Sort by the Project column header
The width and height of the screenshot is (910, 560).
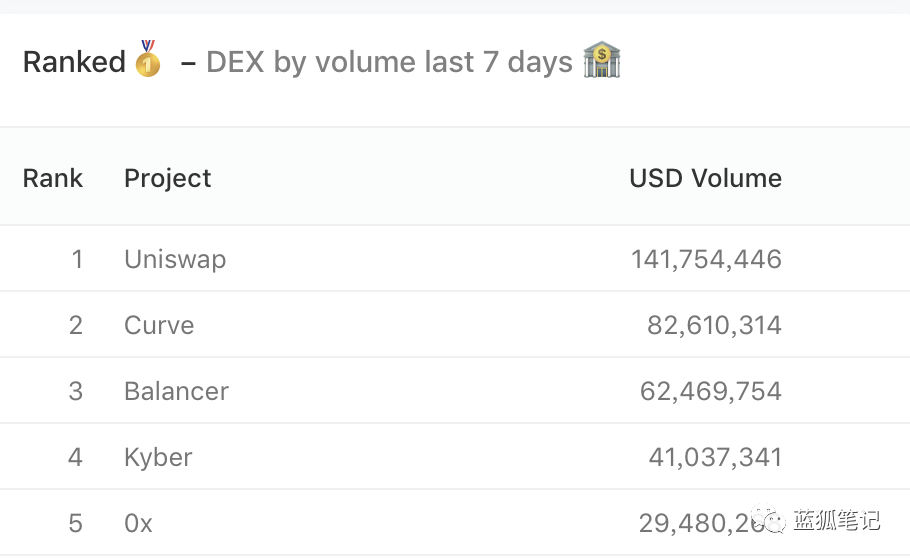pos(168,178)
